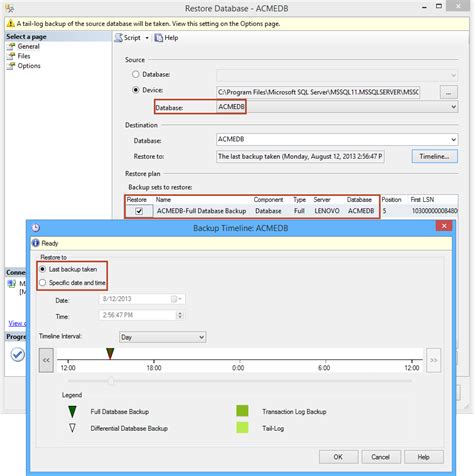Image resolution: width=474 pixels, height=476 pixels.
Task: Click the Tail-Log legend color swatch
Action: pos(242,428)
